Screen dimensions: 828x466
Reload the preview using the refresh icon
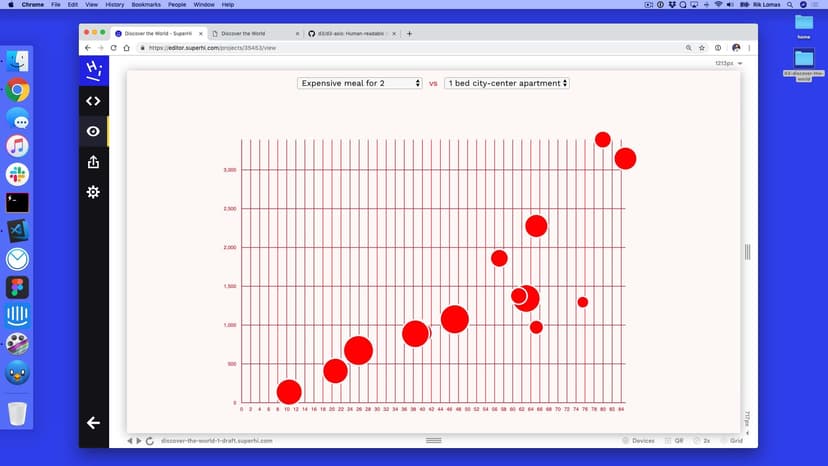click(149, 441)
